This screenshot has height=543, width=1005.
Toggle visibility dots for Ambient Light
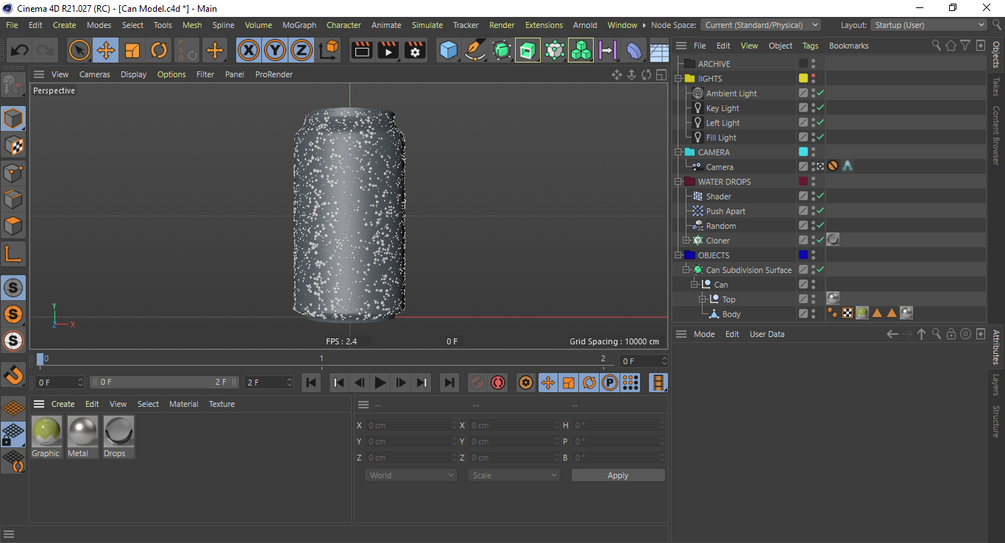pyautogui.click(x=813, y=93)
